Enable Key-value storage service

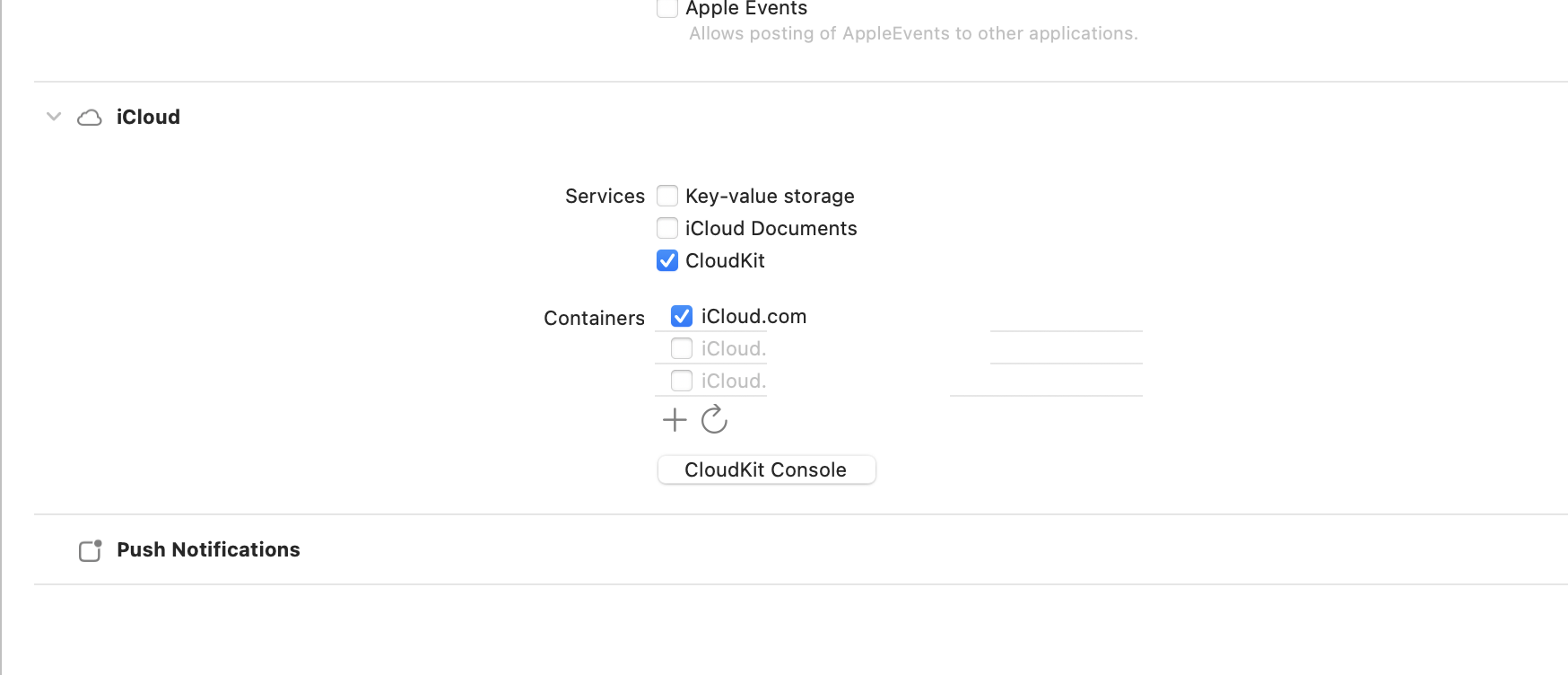pos(667,196)
